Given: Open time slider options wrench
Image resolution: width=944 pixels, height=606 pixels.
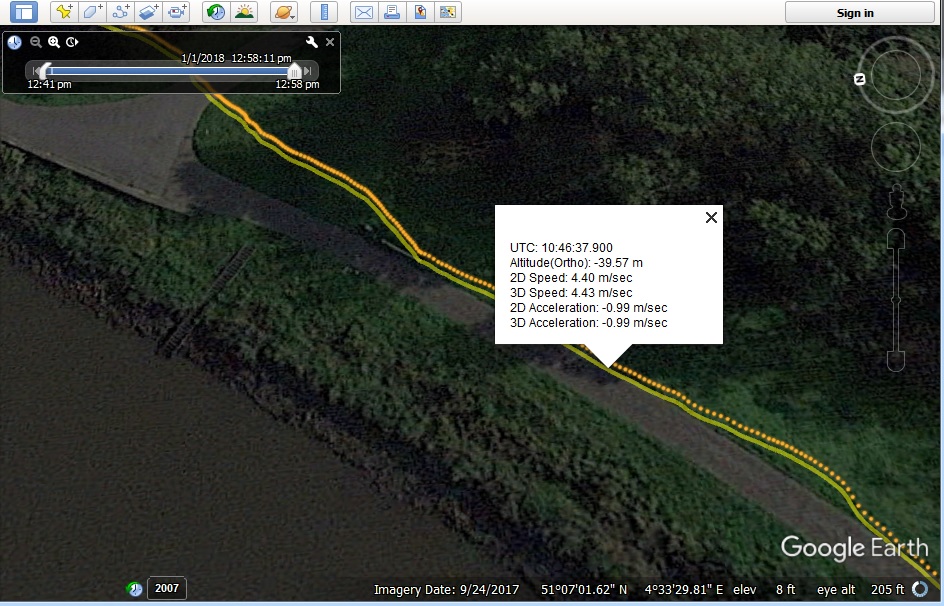Looking at the screenshot, I should (x=311, y=42).
